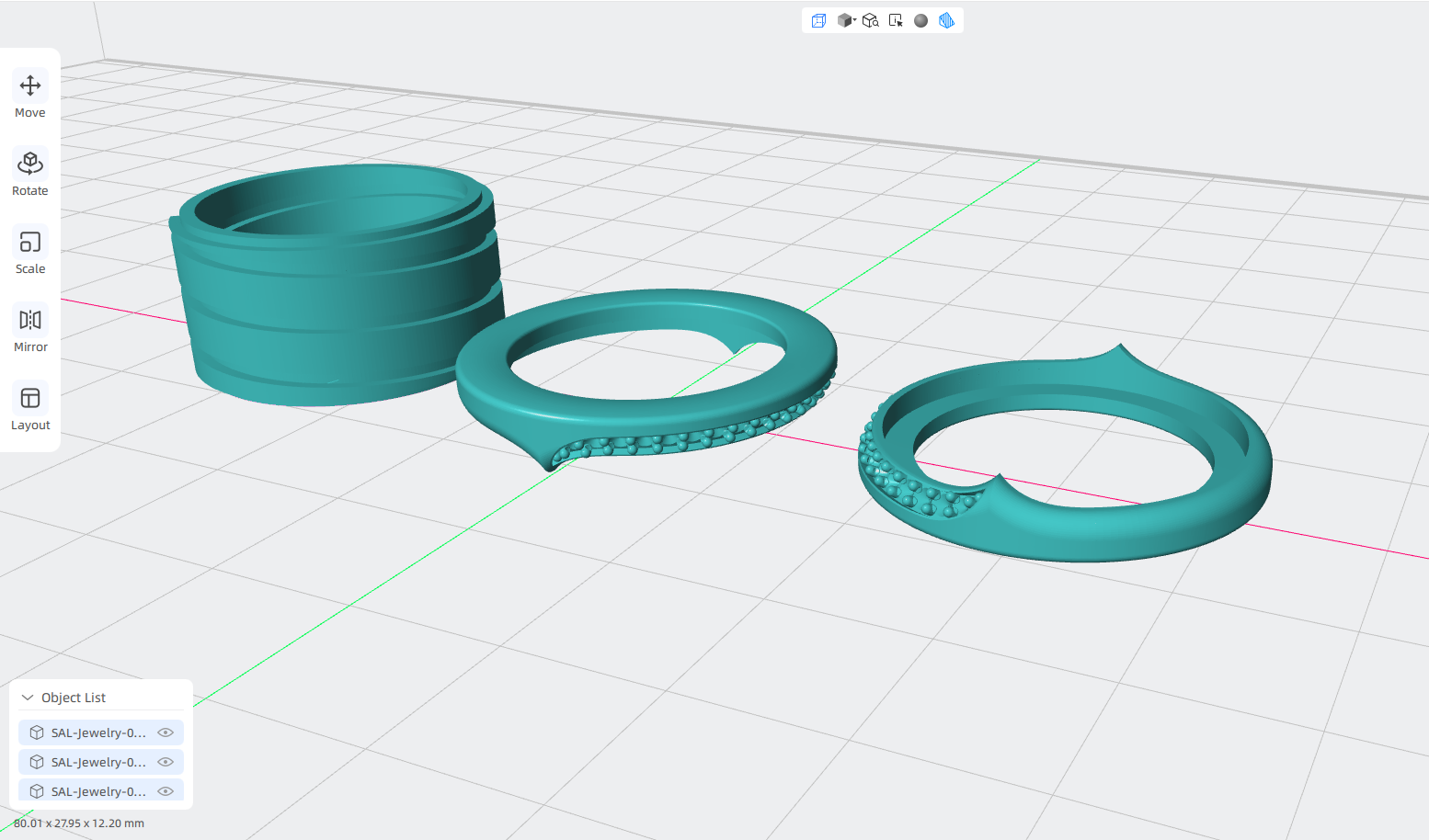Select the top SAL-Jewelry object row
The width and height of the screenshot is (1429, 840).
[x=101, y=732]
